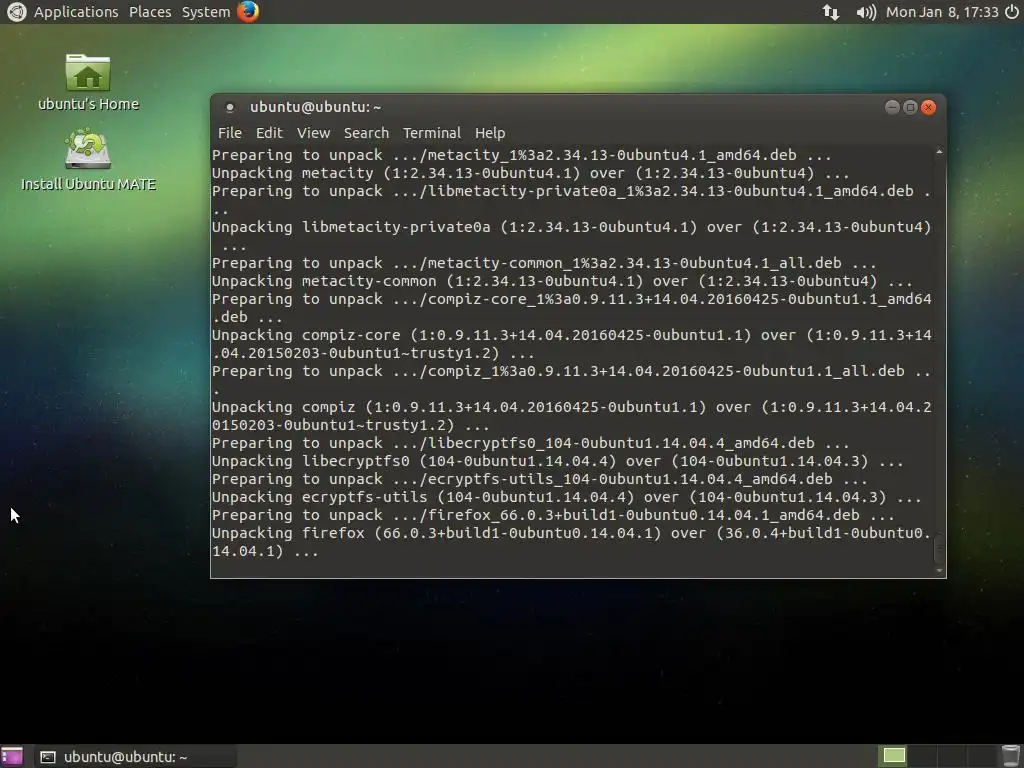Launch Firefox from the top panel
The image size is (1024, 768).
click(248, 12)
